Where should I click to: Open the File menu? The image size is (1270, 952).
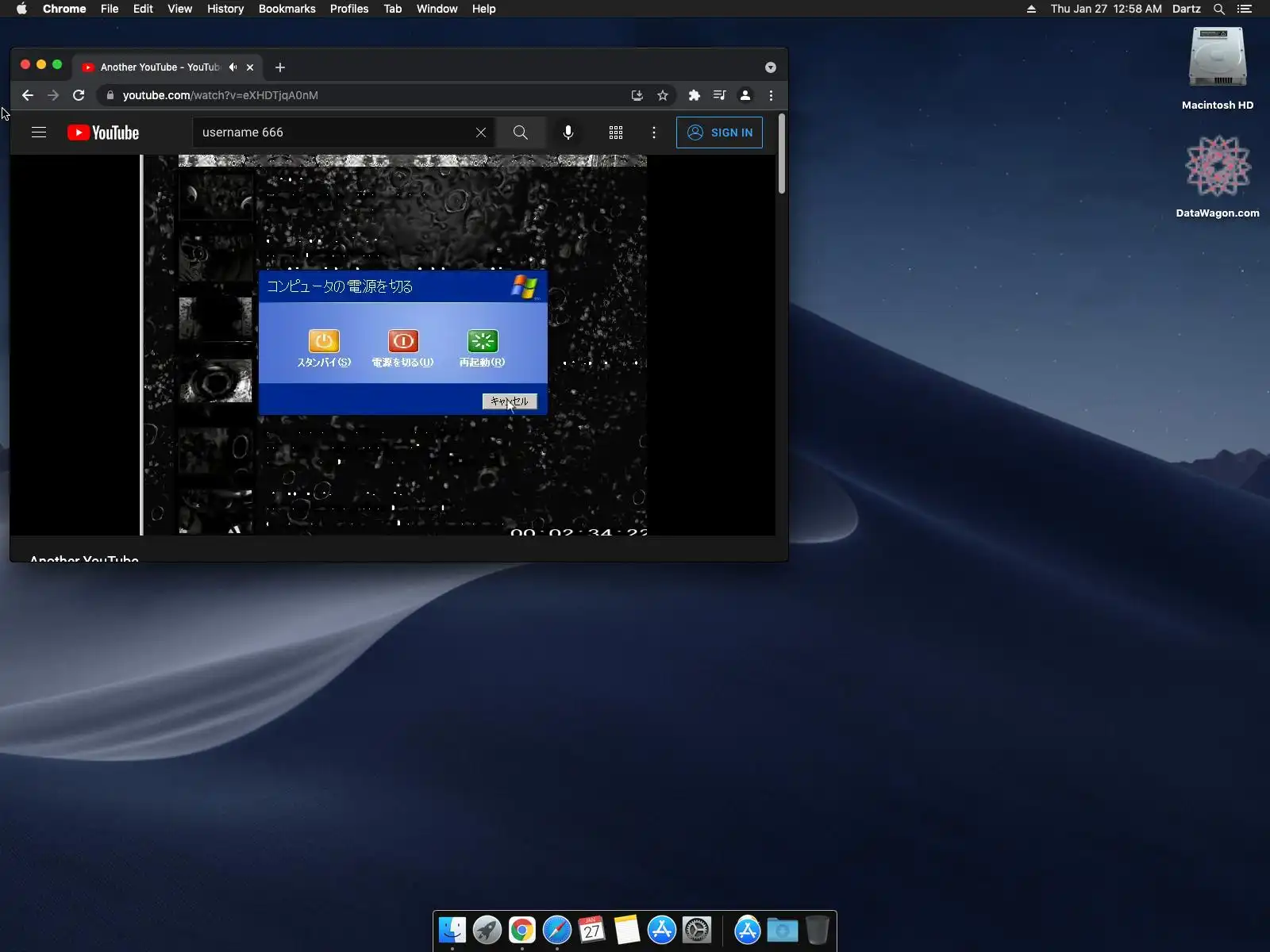pos(110,9)
